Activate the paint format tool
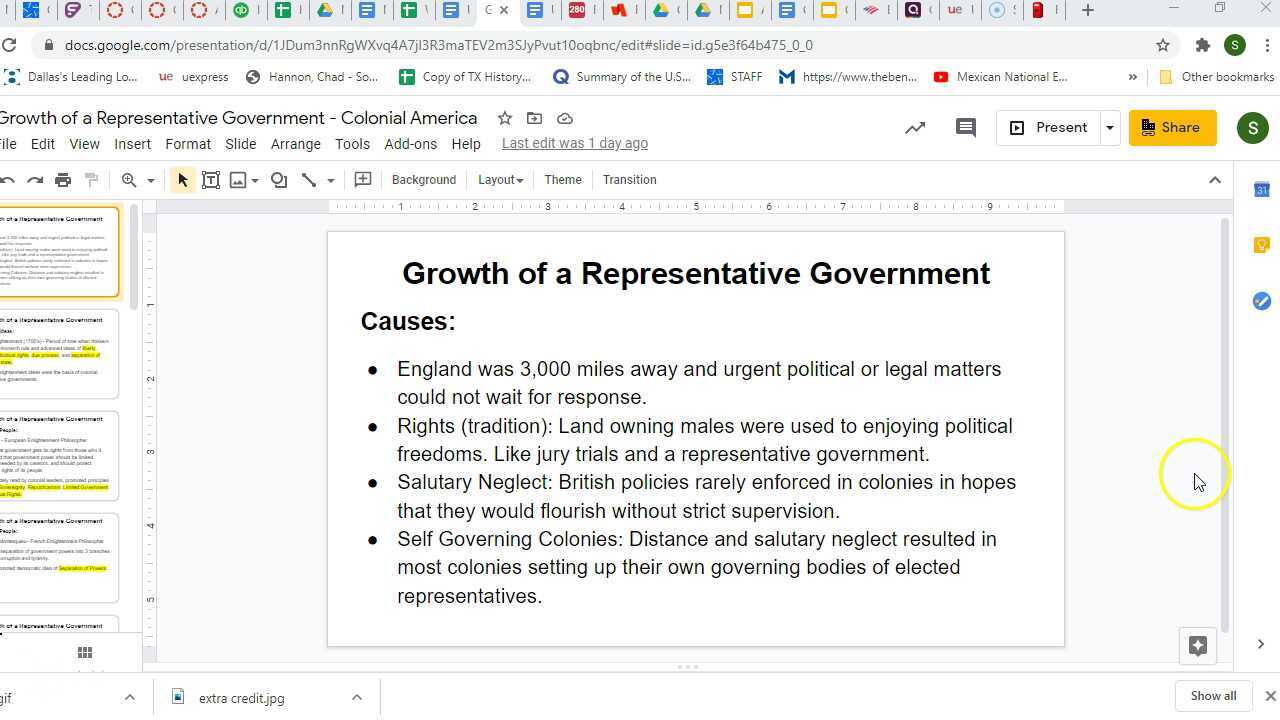This screenshot has width=1280, height=720. coord(91,180)
